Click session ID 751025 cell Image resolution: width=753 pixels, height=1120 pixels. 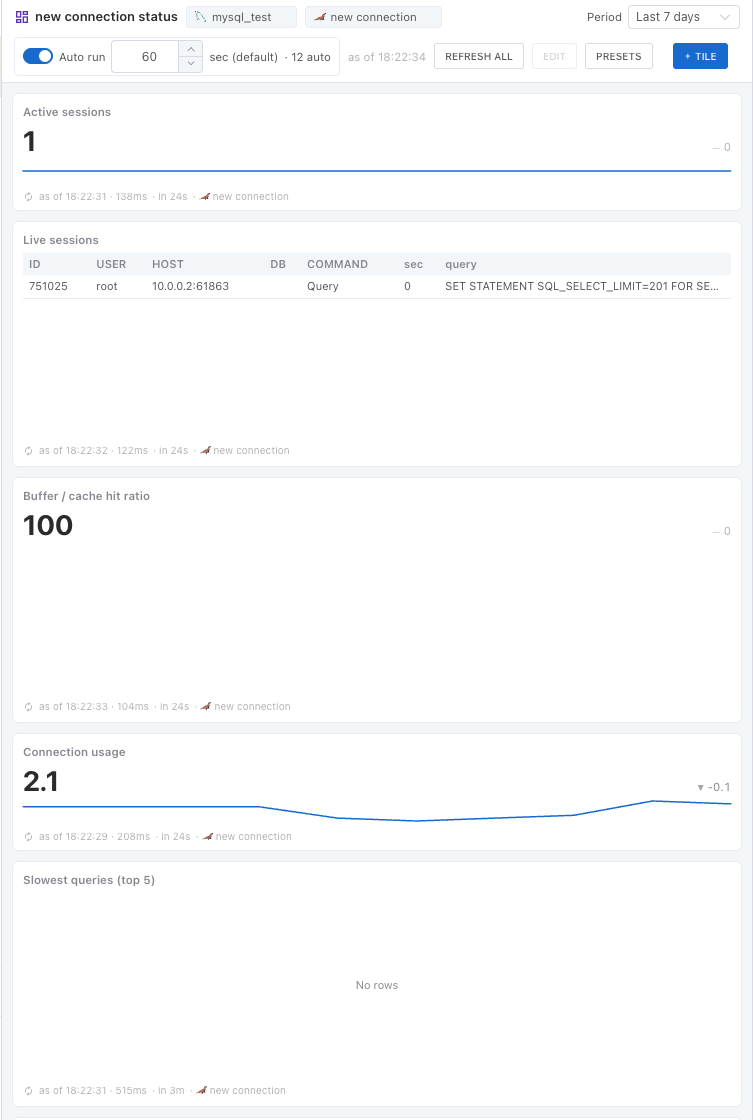tap(49, 286)
